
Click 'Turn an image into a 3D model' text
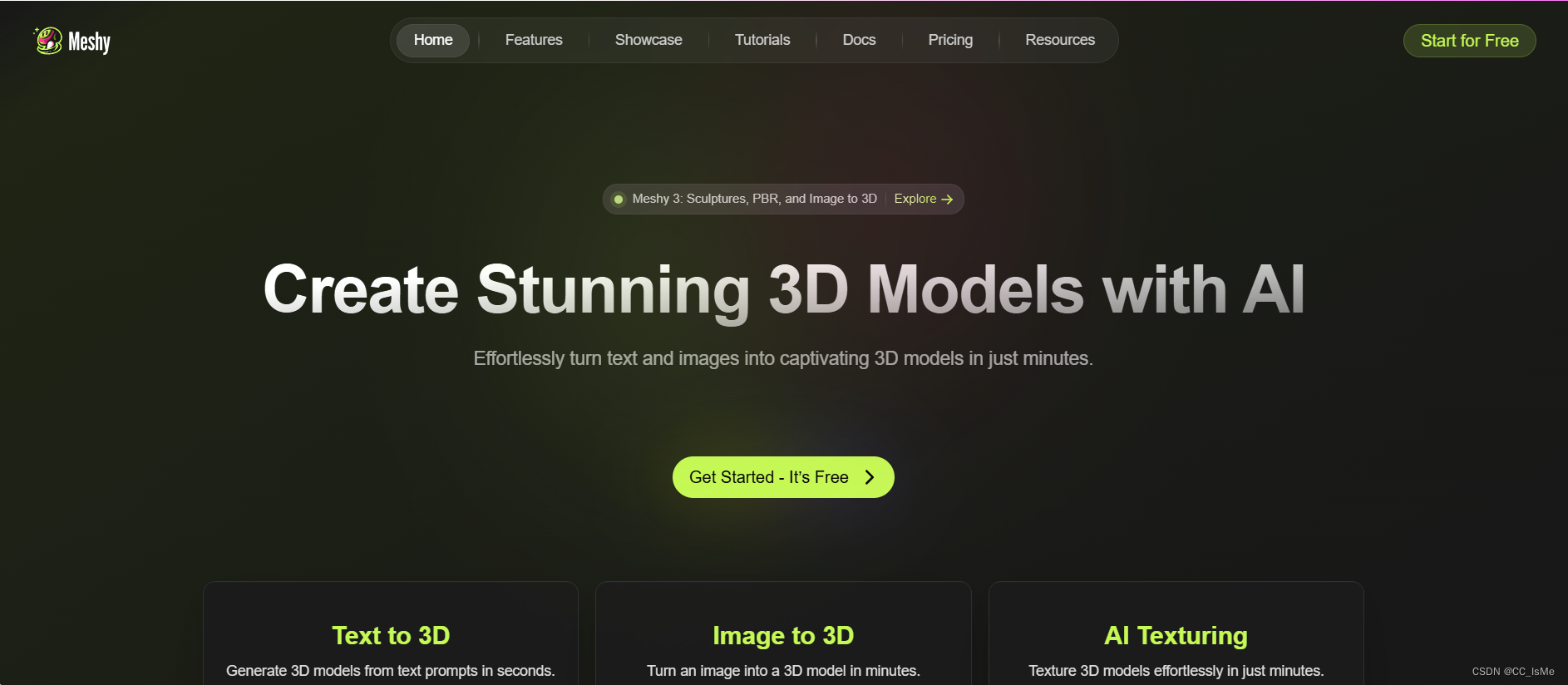(783, 671)
